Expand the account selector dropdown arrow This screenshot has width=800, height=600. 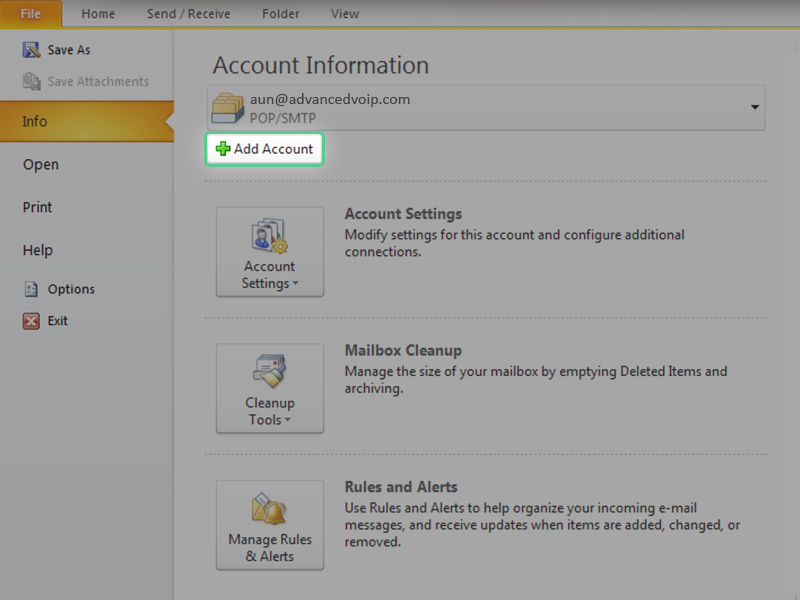click(755, 108)
